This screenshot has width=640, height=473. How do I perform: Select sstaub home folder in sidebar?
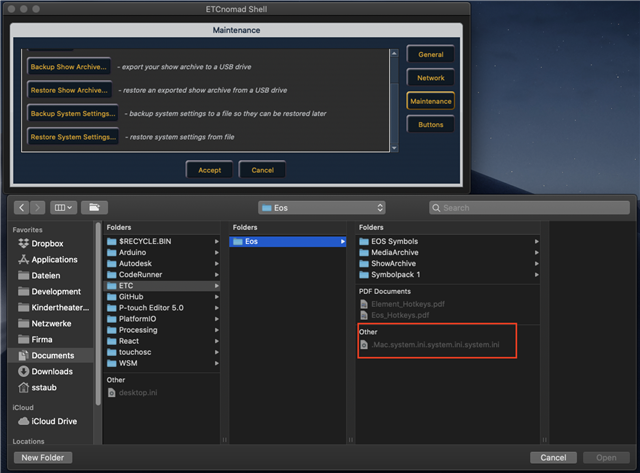pyautogui.click(x=38, y=387)
